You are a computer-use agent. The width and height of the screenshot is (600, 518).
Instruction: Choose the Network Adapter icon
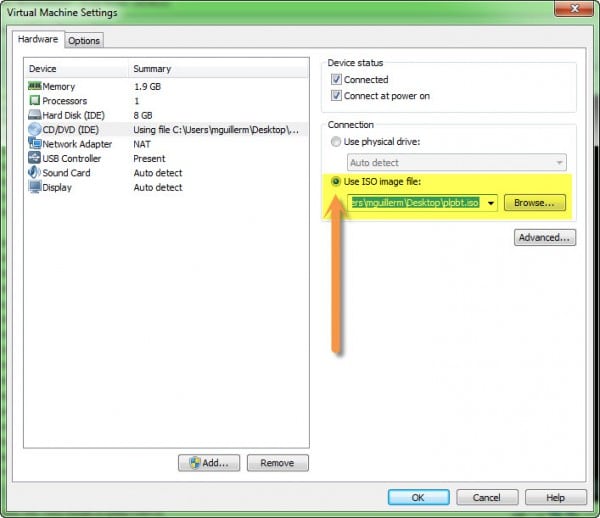click(34, 144)
